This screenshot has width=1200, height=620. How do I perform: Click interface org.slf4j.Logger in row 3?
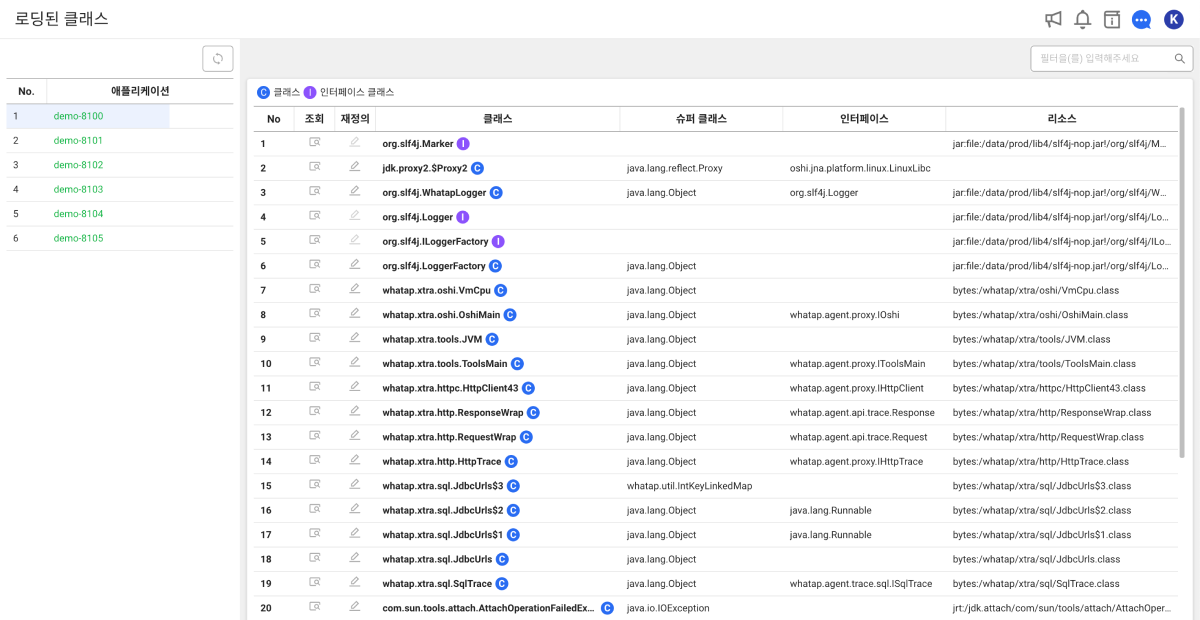[824, 192]
